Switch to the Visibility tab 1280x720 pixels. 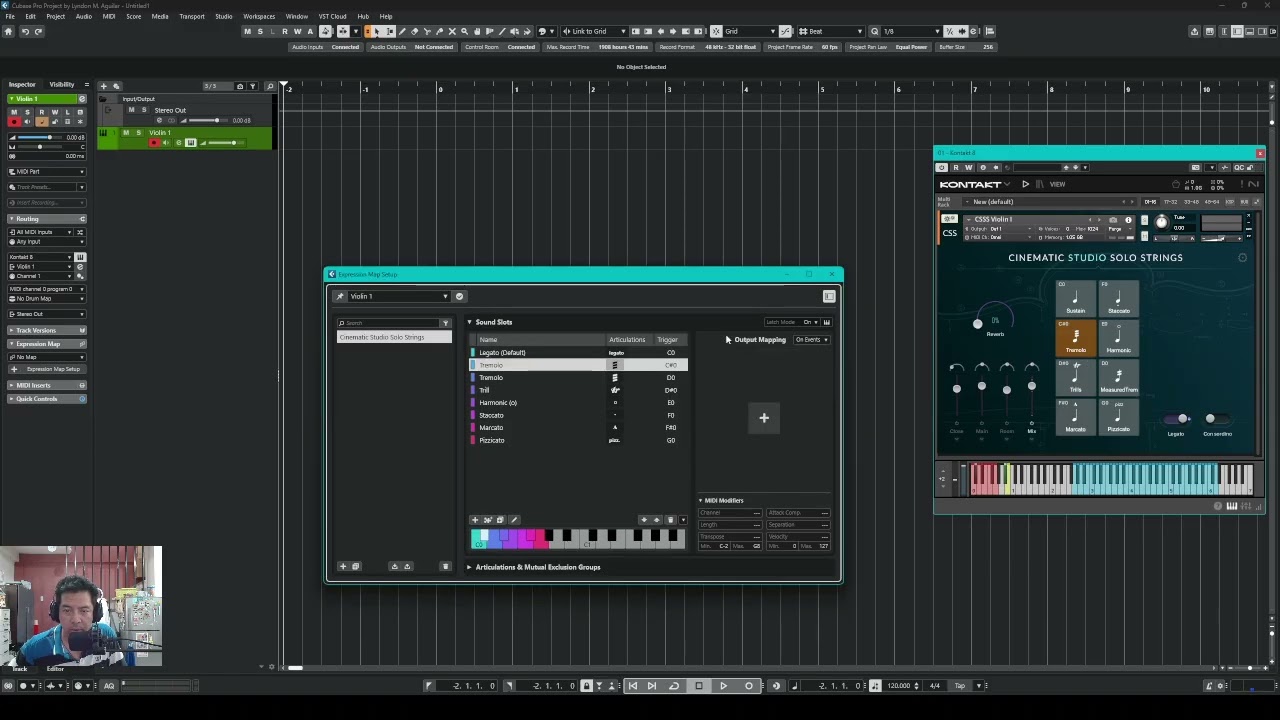coord(62,85)
